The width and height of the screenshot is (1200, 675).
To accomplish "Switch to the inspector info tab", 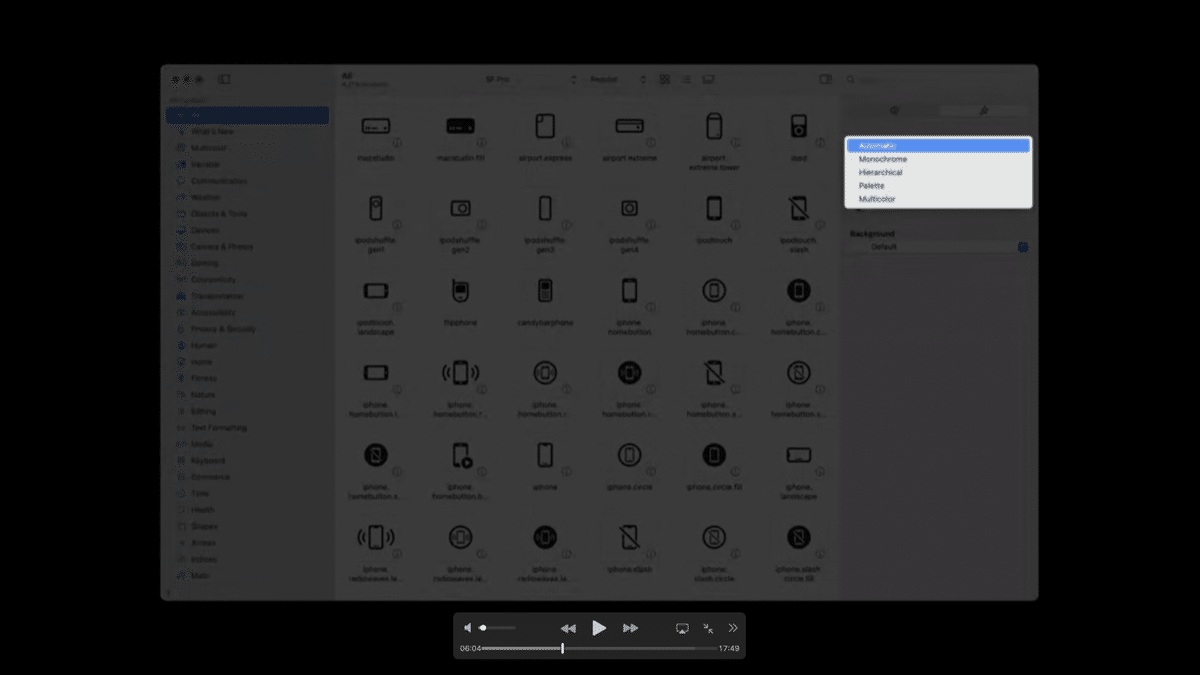I will 895,110.
